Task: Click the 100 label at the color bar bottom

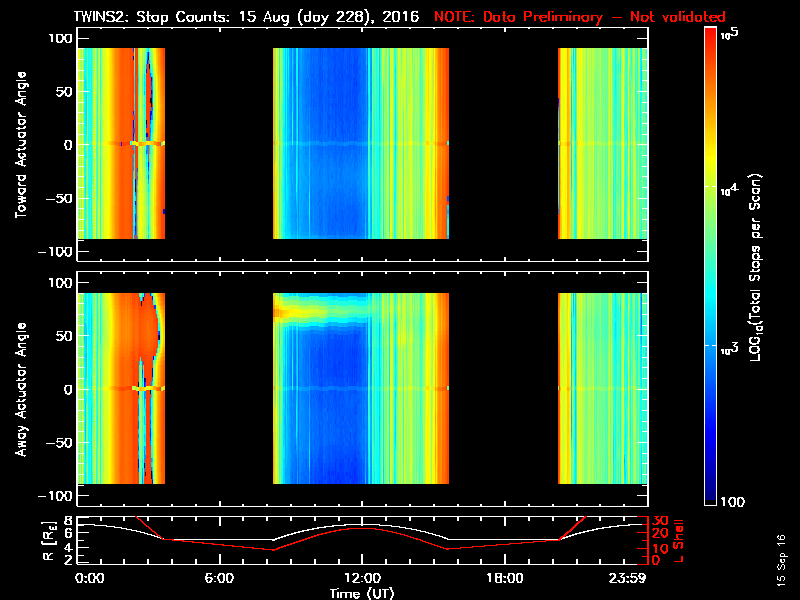Action: pos(732,500)
